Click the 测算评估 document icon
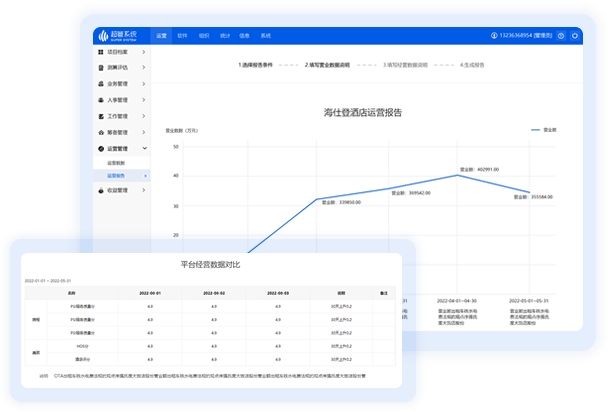The height and width of the screenshot is (412, 610). [100, 67]
